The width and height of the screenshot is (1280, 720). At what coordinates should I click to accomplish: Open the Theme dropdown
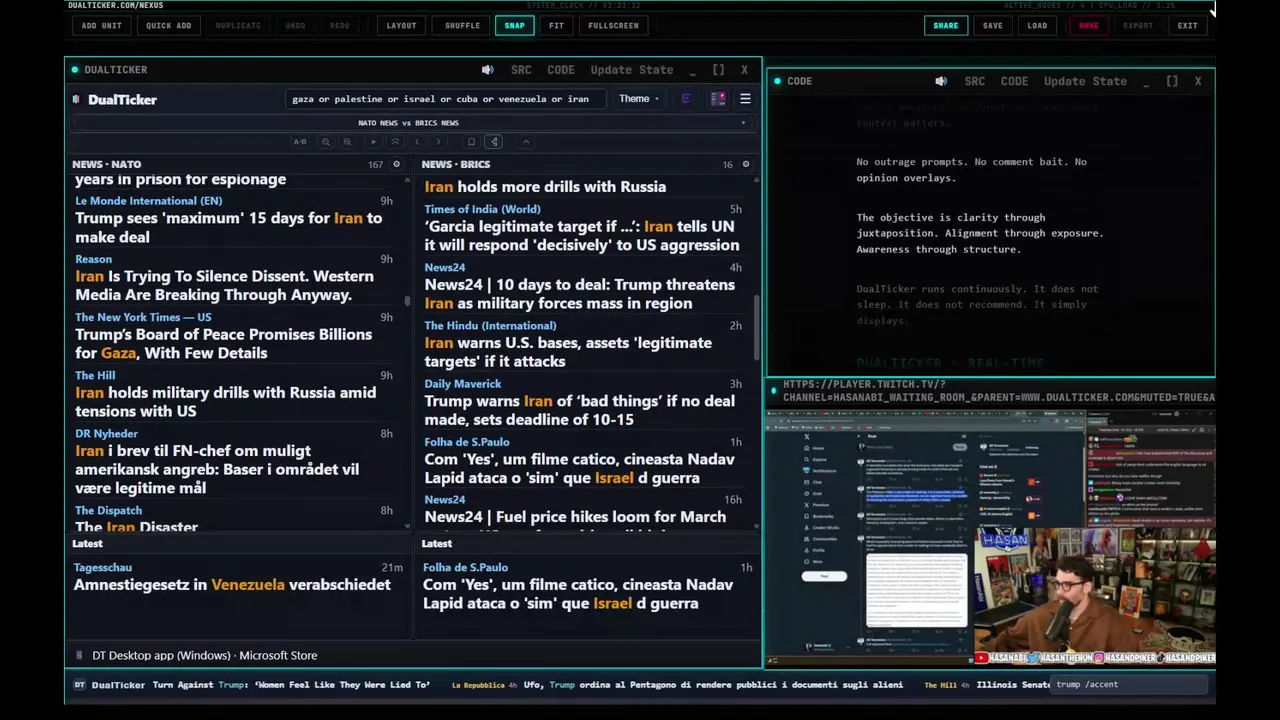pyautogui.click(x=638, y=99)
